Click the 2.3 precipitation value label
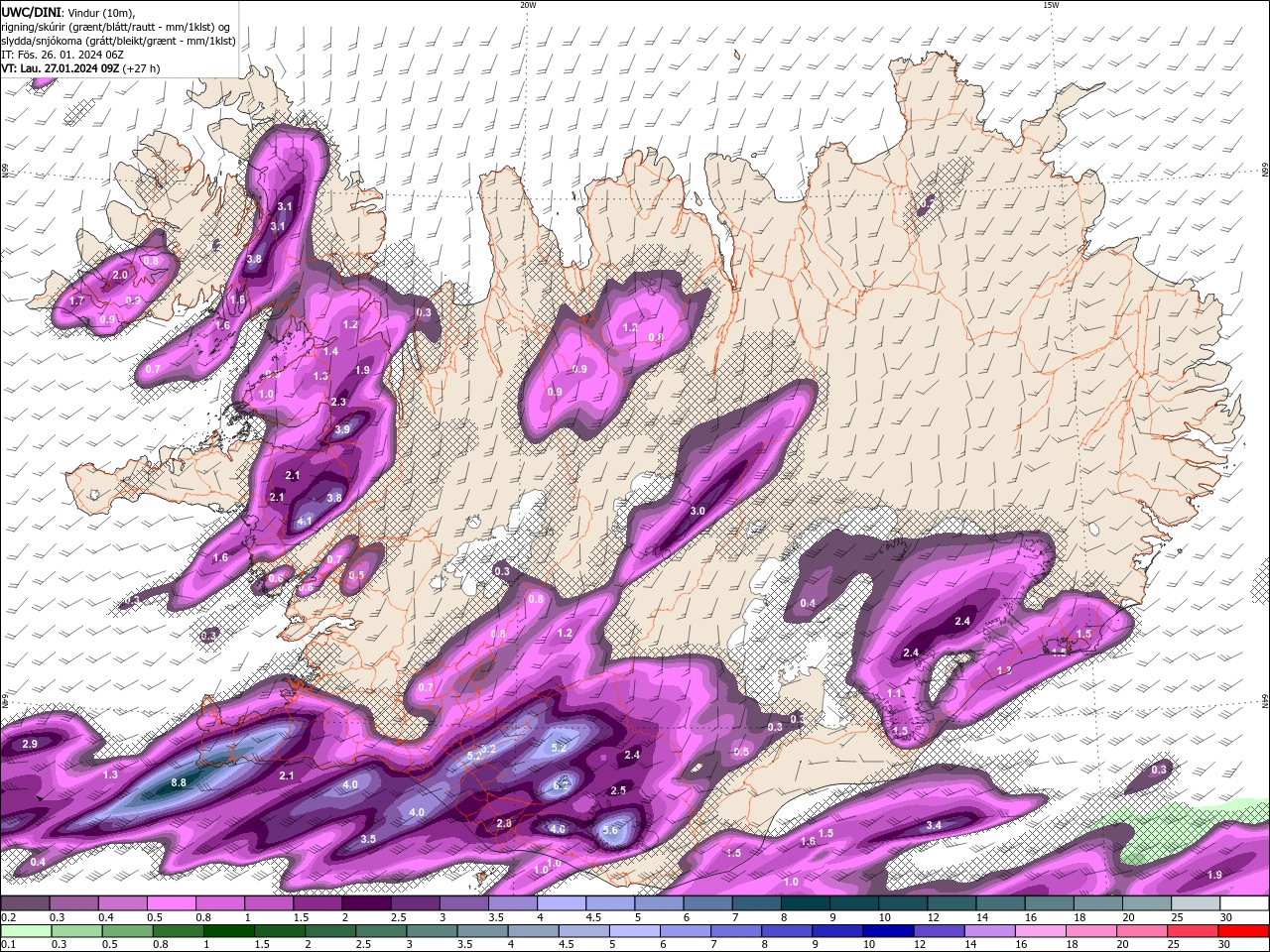Viewport: 1270px width, 952px height. coord(338,402)
